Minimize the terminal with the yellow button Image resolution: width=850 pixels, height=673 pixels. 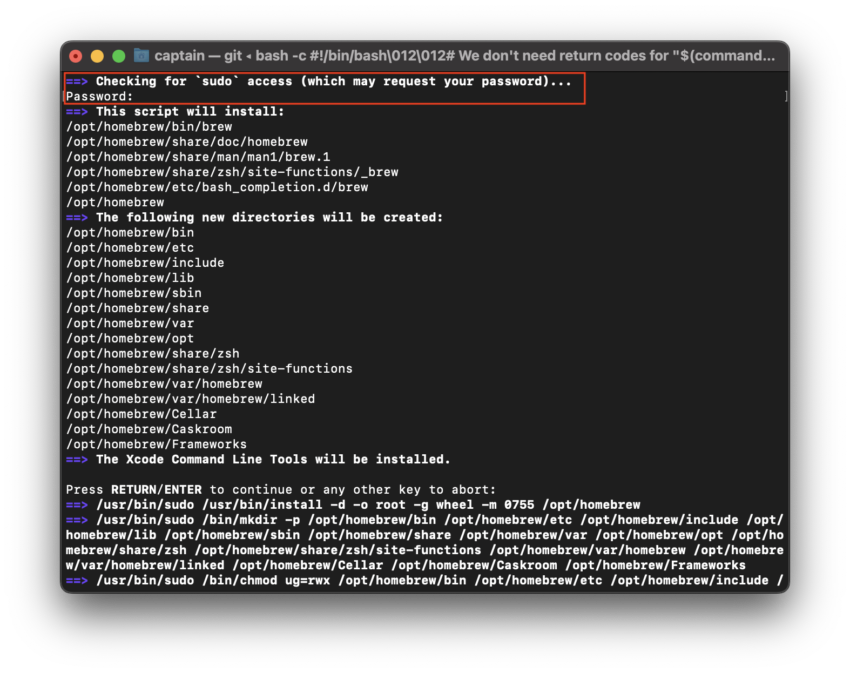(98, 56)
